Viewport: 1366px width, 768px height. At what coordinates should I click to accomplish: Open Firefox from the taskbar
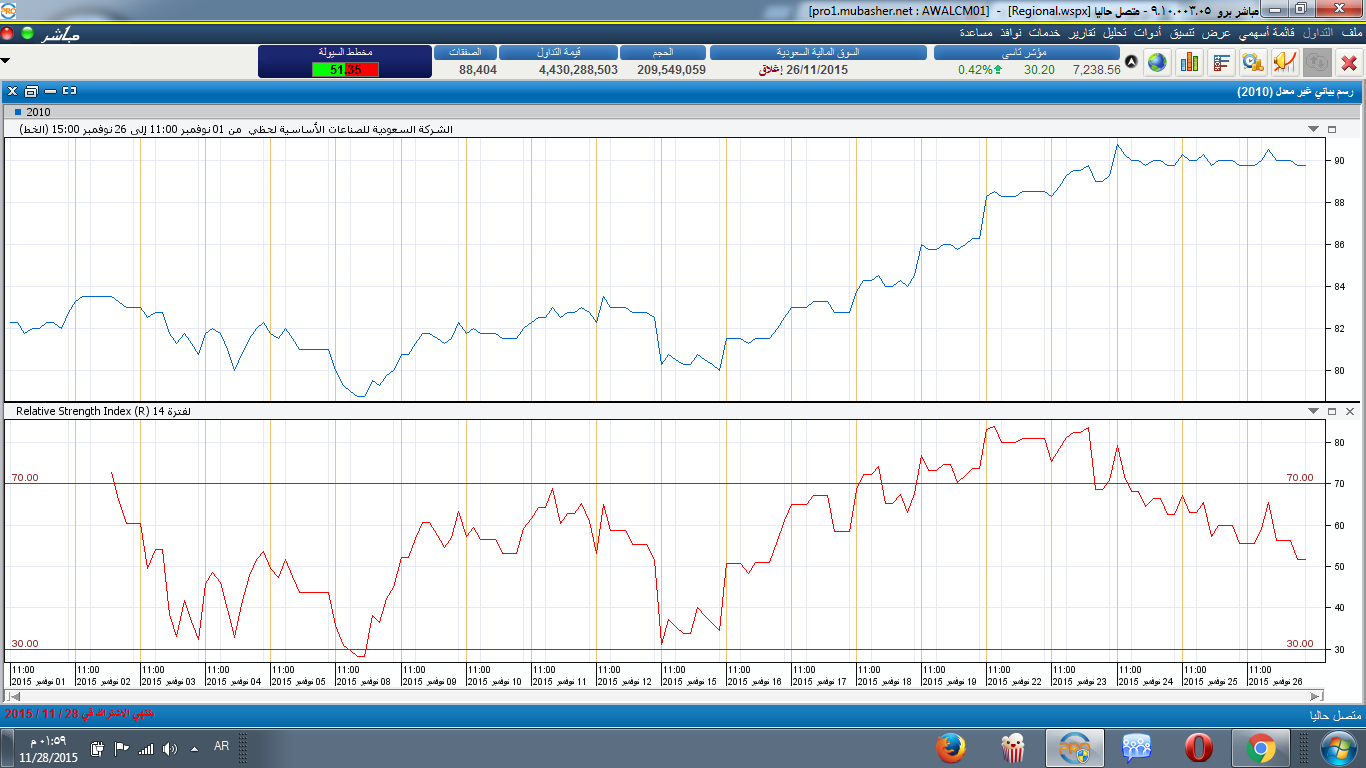coord(950,747)
